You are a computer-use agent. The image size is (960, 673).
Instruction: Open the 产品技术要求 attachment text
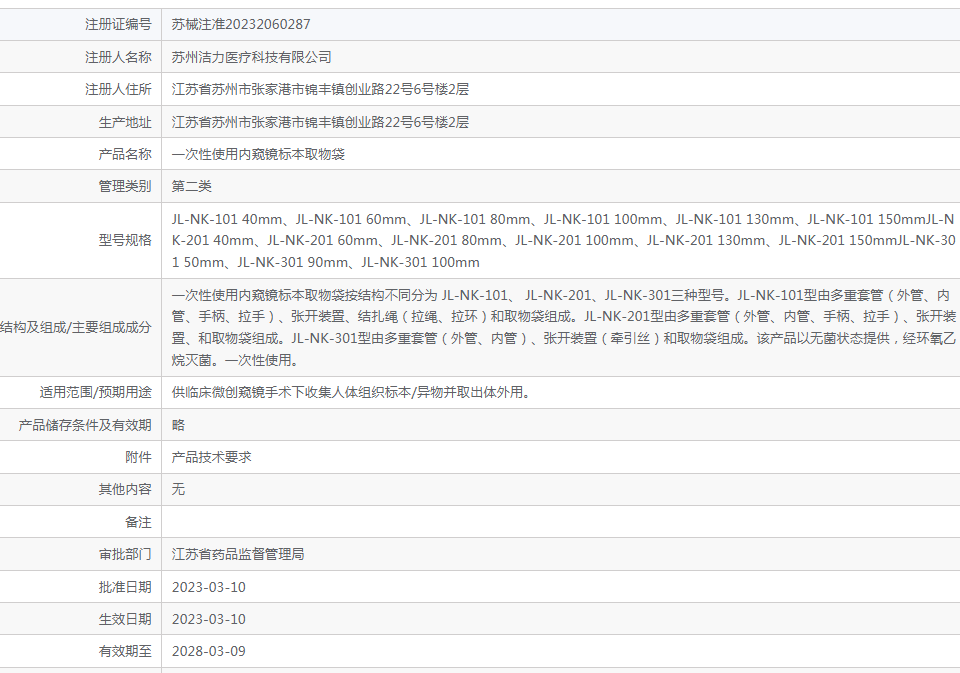click(x=212, y=457)
